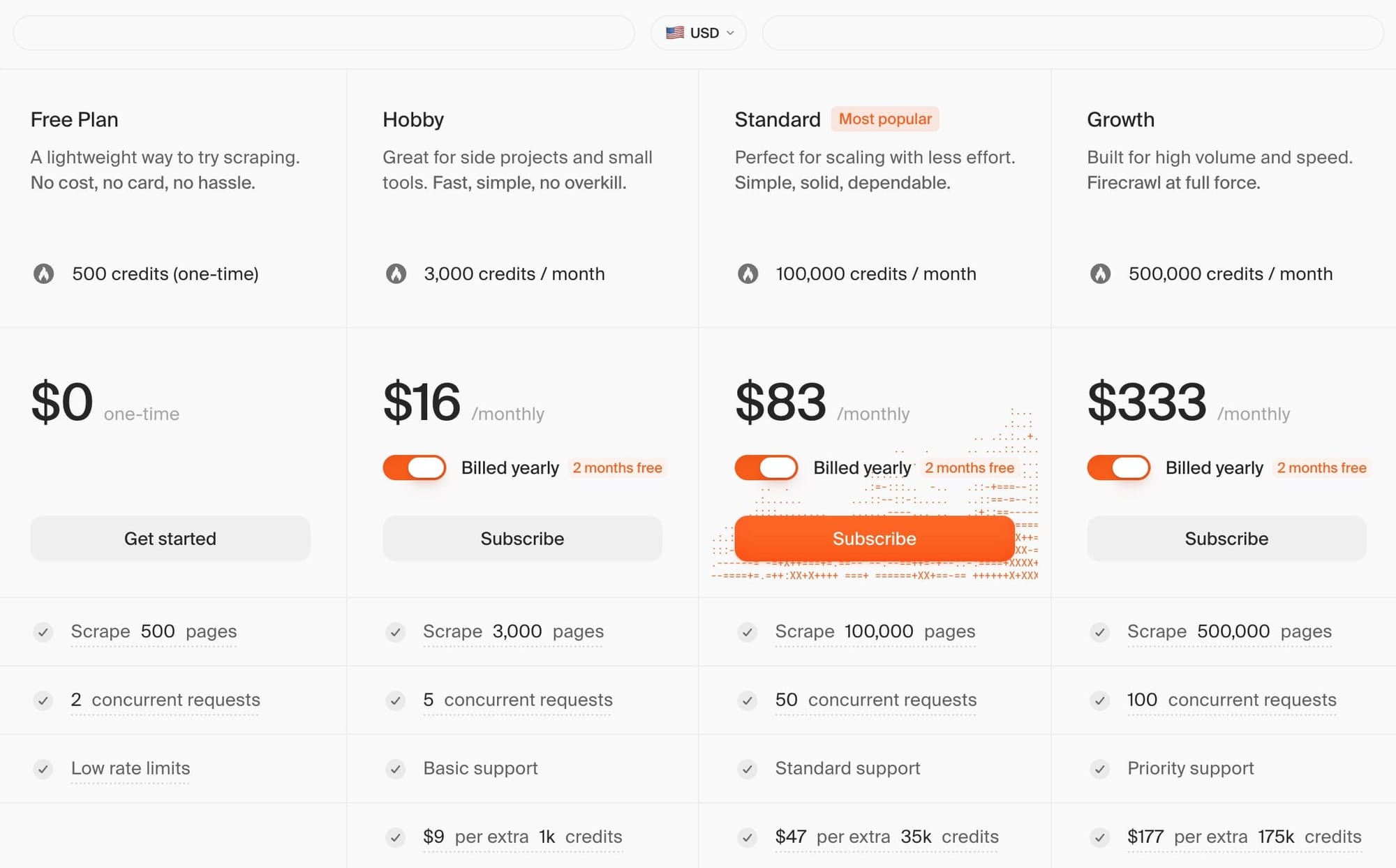Click the flame icon on the Standard plan

748,274
